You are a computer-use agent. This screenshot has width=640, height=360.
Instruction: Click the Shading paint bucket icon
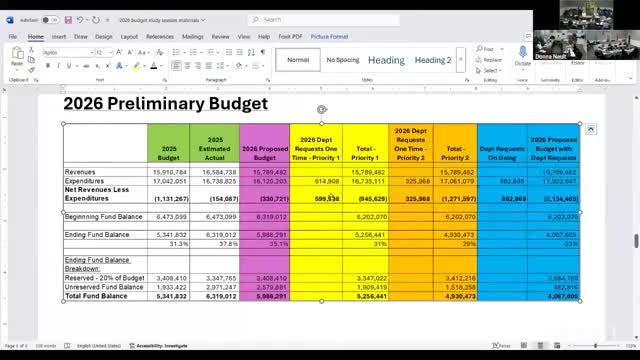(x=239, y=66)
